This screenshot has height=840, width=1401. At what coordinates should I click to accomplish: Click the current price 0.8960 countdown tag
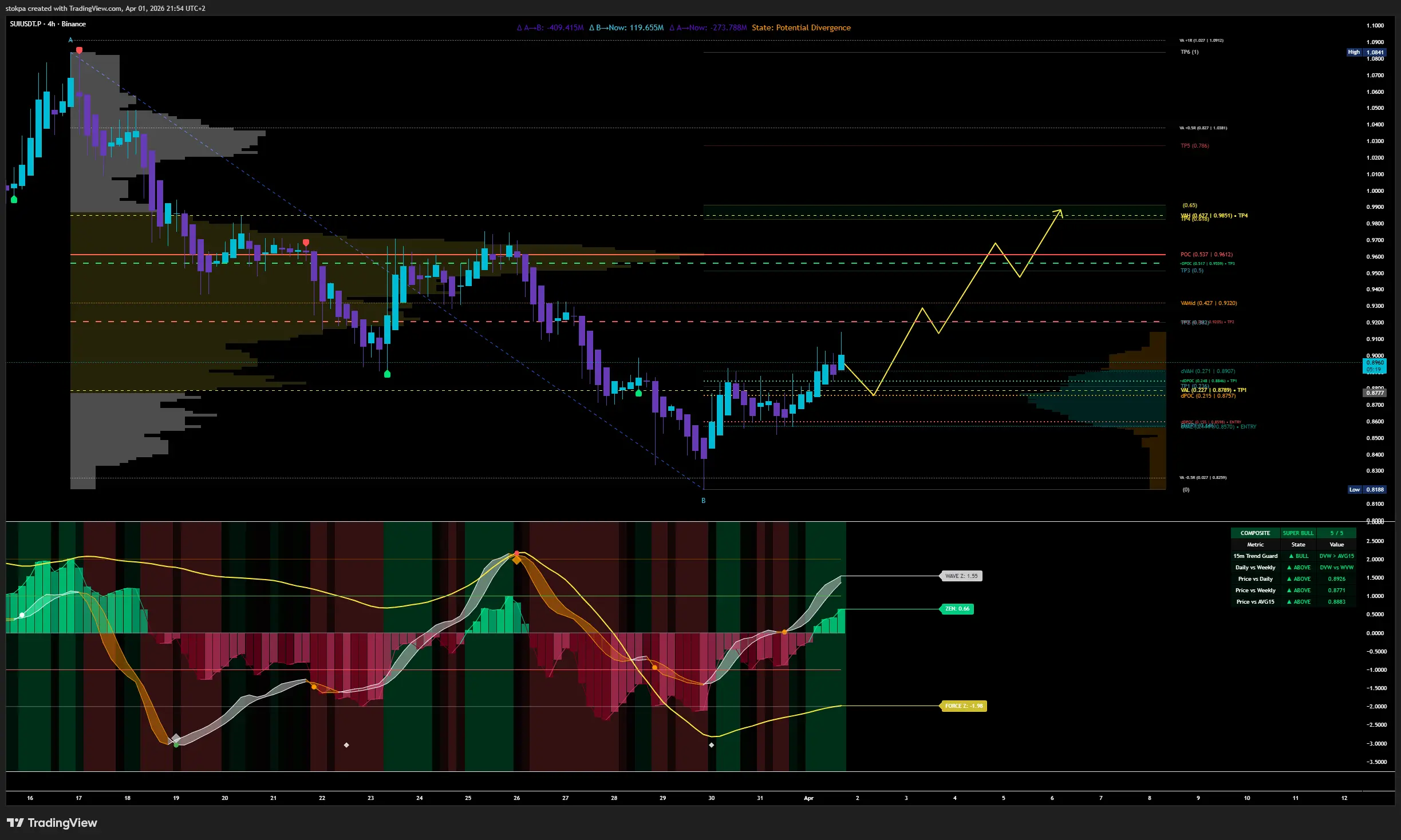pyautogui.click(x=1375, y=366)
